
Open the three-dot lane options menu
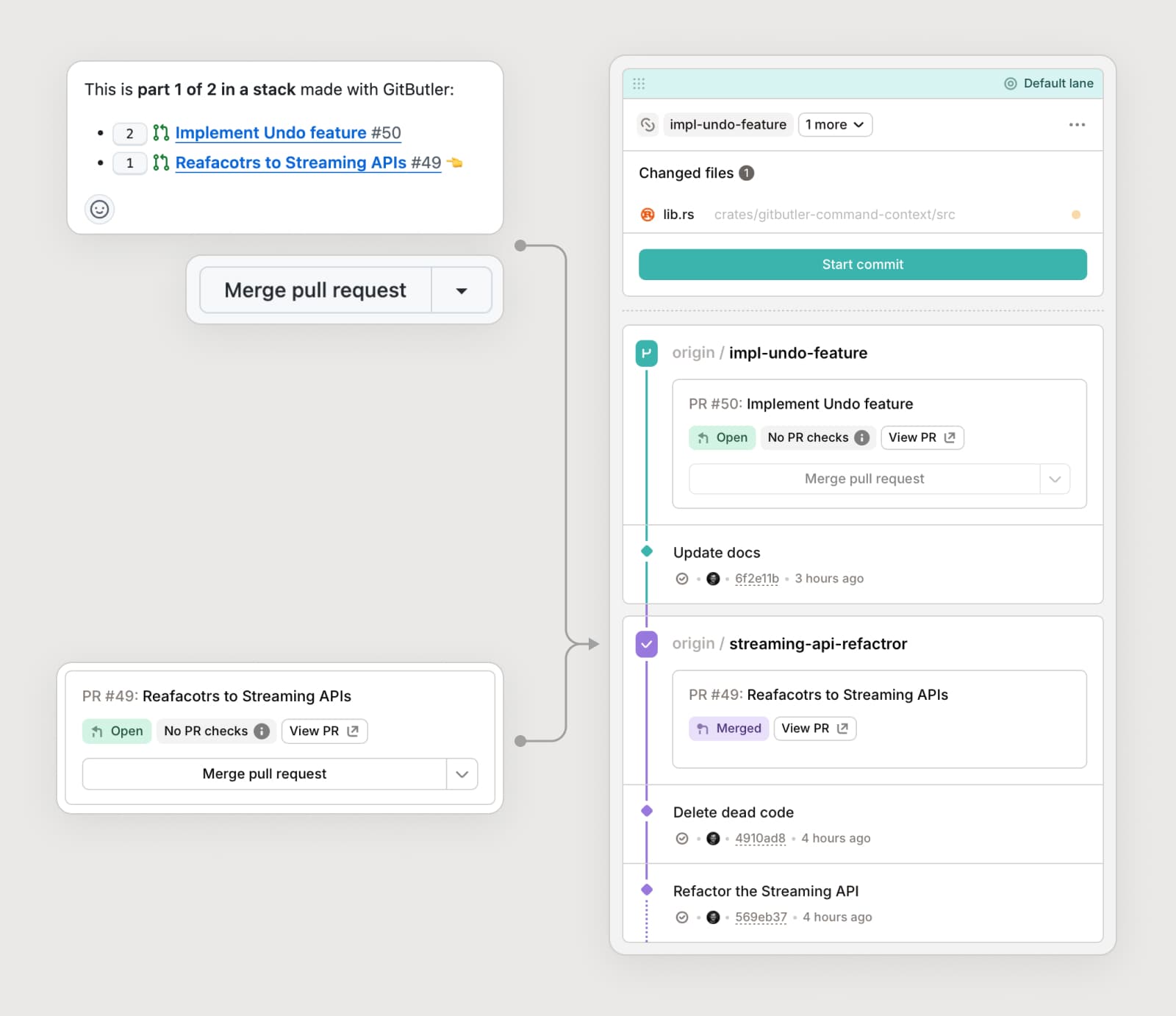tap(1077, 125)
